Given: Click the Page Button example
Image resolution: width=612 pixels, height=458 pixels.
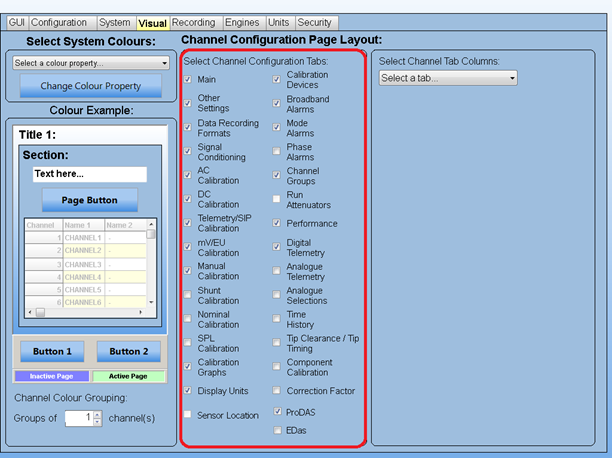Looking at the screenshot, I should 90,200.
